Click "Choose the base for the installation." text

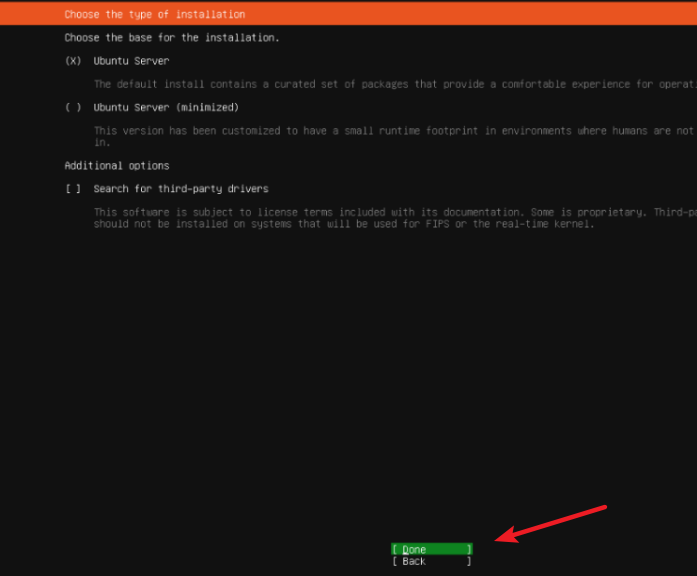172,38
